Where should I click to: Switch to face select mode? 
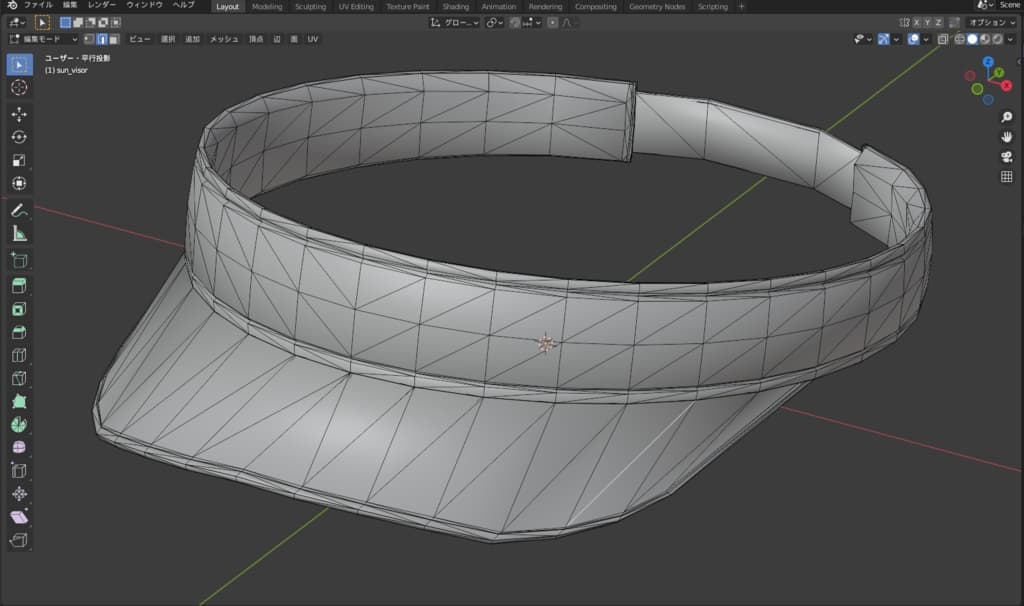pos(116,39)
